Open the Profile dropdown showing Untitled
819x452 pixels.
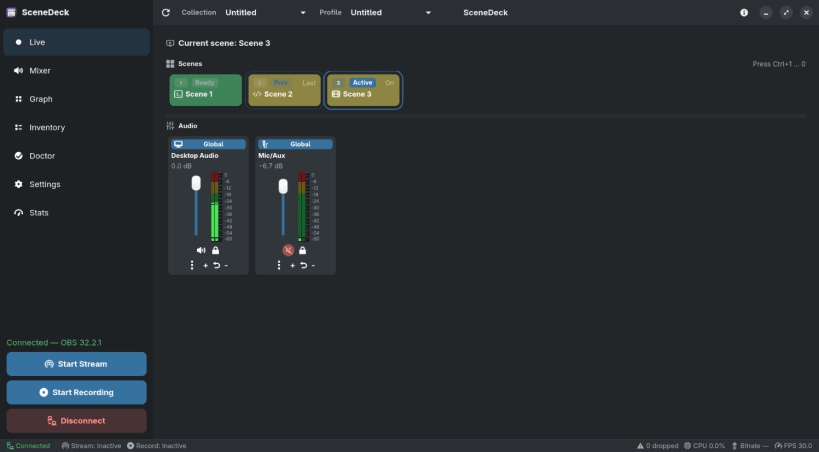391,13
